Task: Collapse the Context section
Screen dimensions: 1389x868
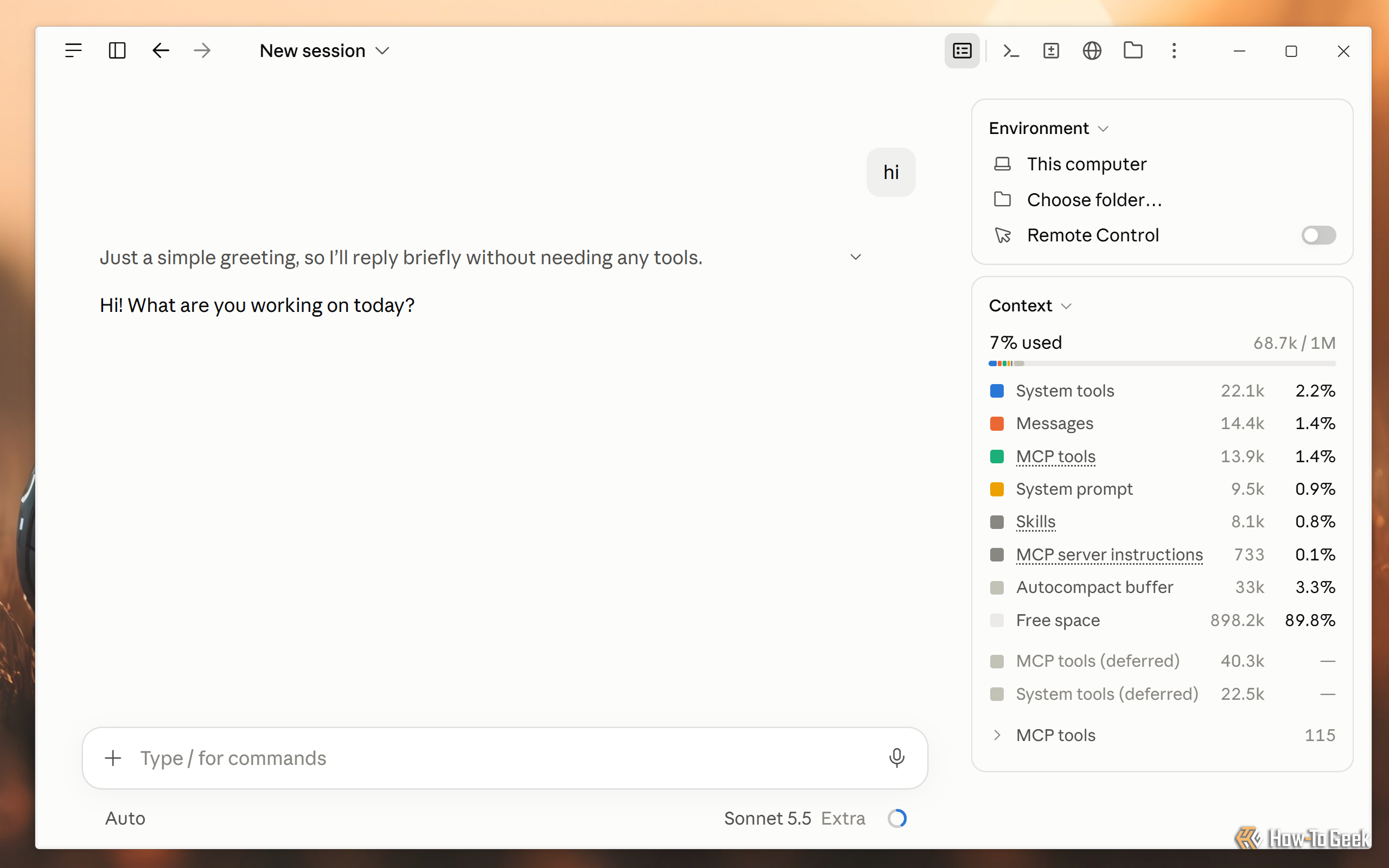Action: tap(1030, 305)
